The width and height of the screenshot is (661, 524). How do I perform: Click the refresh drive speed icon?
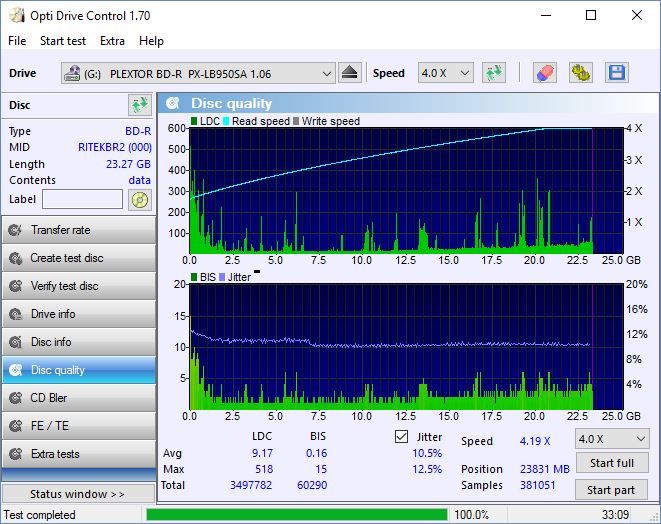[x=494, y=73]
